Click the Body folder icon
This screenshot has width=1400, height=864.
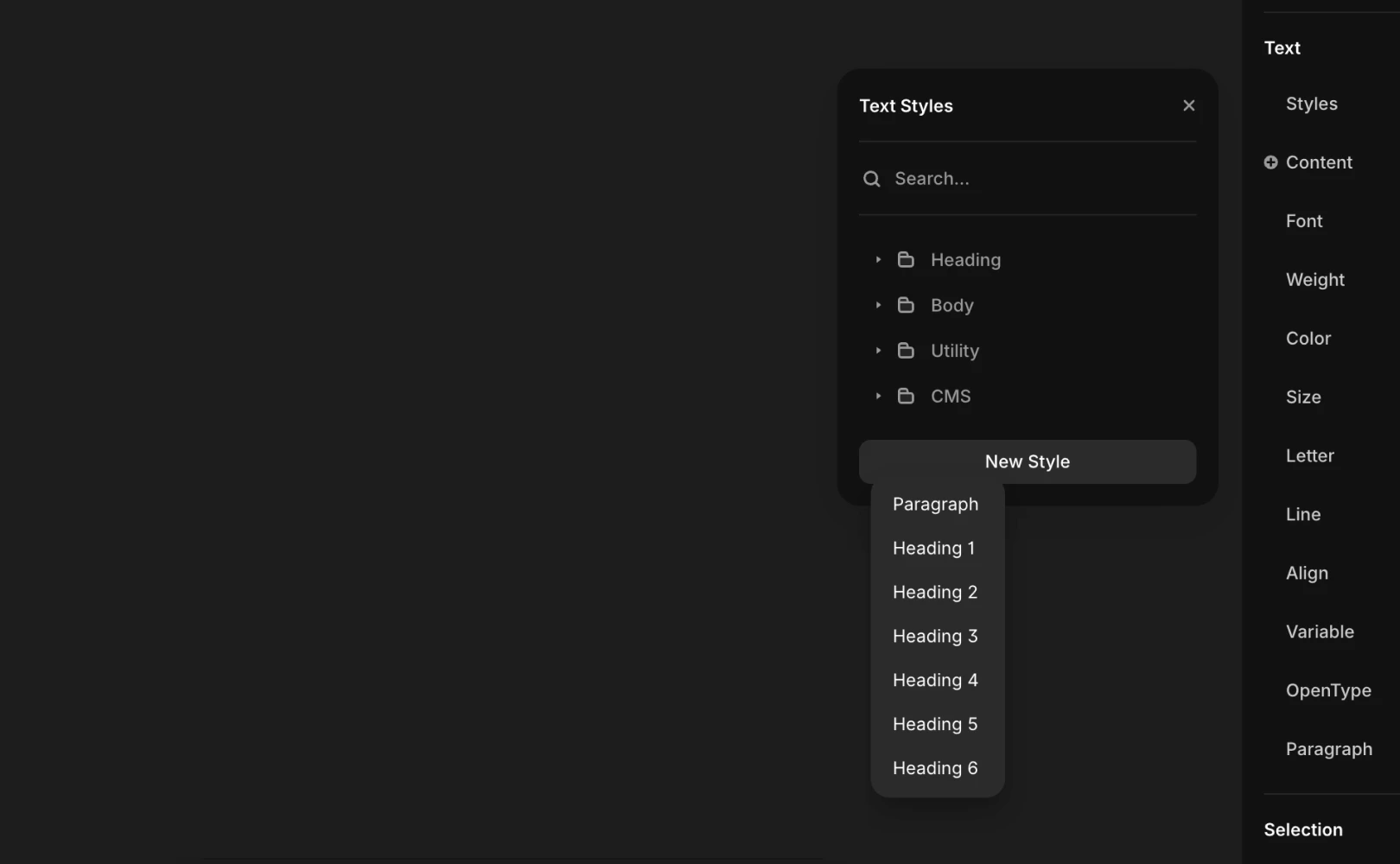click(906, 305)
